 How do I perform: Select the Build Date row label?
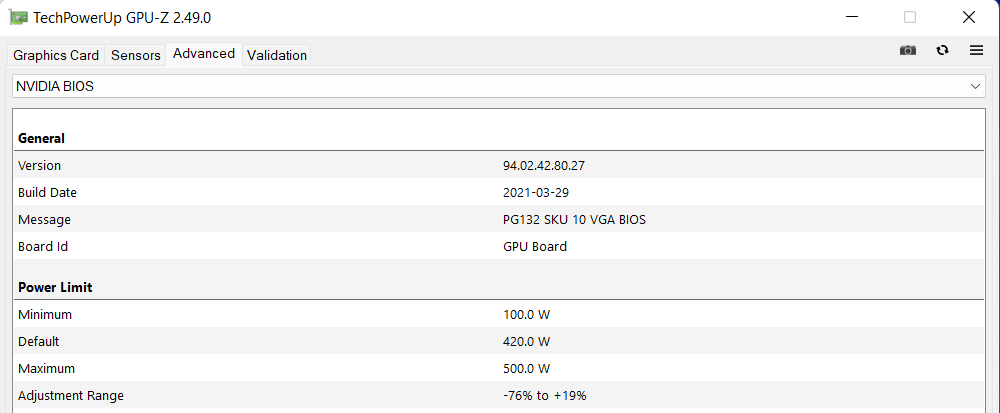pyautogui.click(x=47, y=192)
